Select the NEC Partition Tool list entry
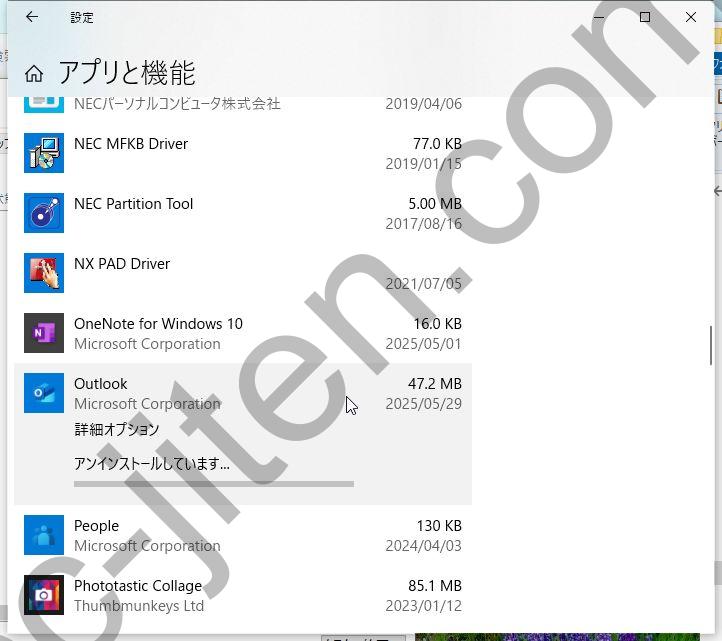The width and height of the screenshot is (722, 641). [134, 204]
